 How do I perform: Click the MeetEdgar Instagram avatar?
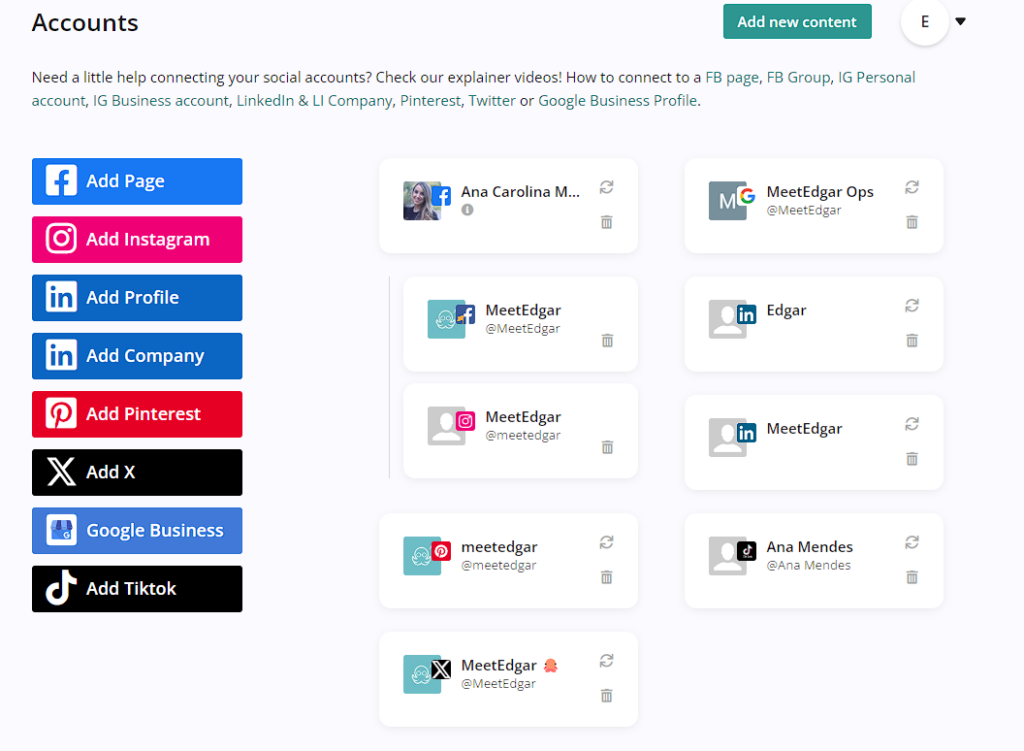(446, 426)
